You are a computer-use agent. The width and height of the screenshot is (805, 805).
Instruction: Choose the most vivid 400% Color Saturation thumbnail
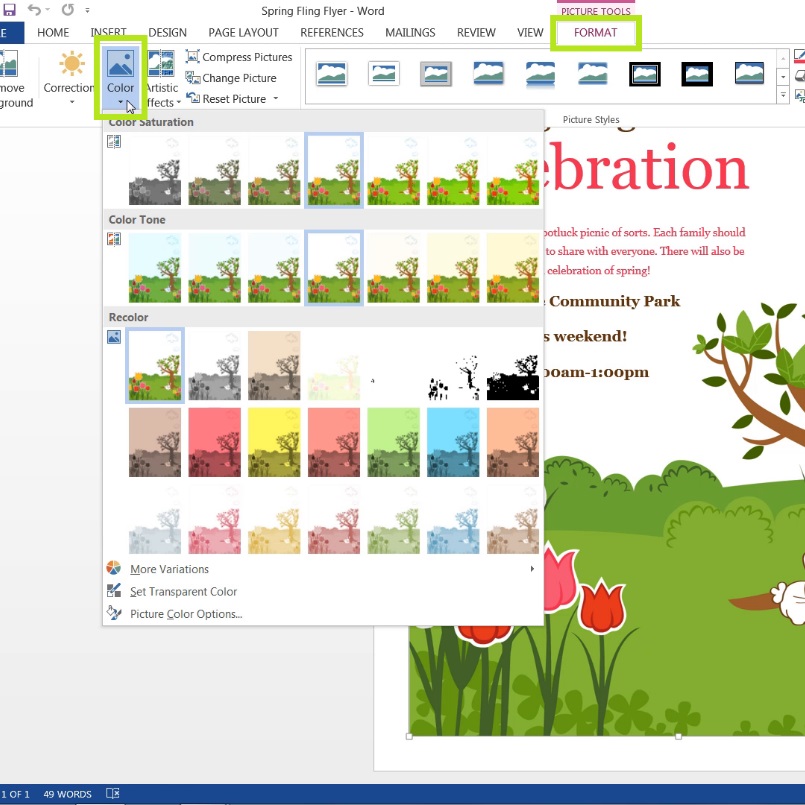pyautogui.click(x=513, y=170)
